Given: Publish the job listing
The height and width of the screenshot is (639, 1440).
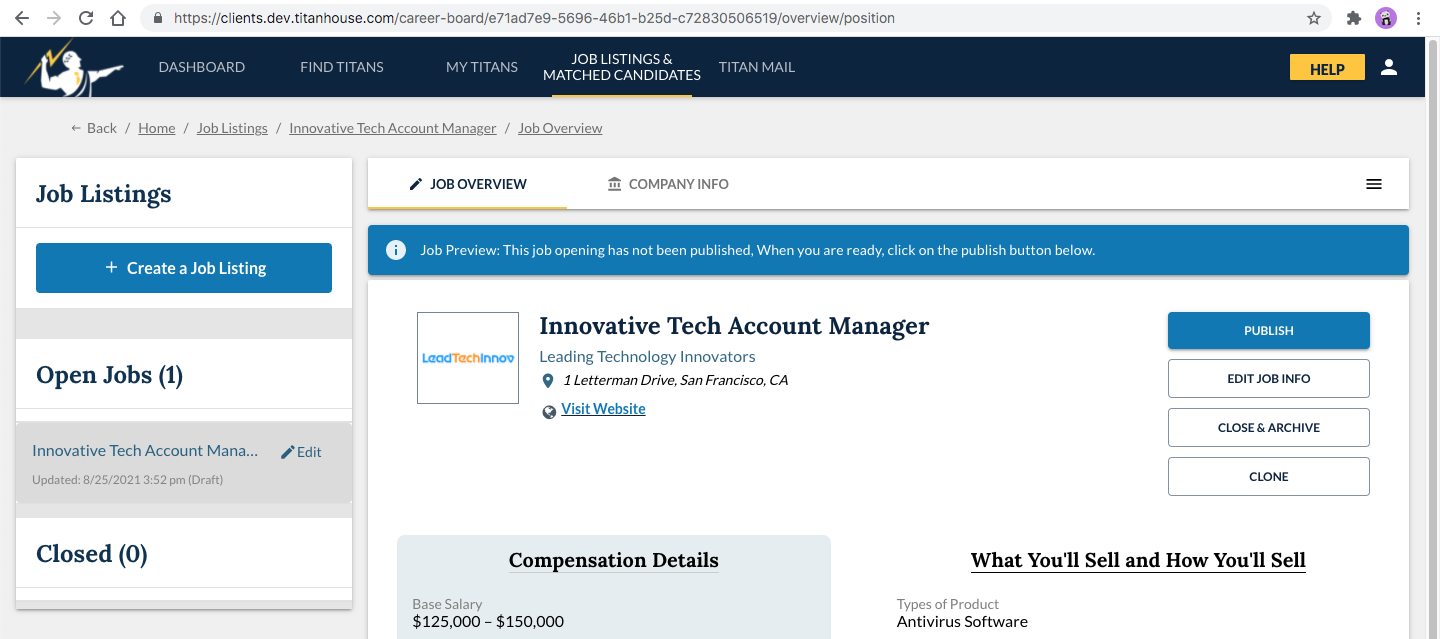Looking at the screenshot, I should click(1268, 331).
